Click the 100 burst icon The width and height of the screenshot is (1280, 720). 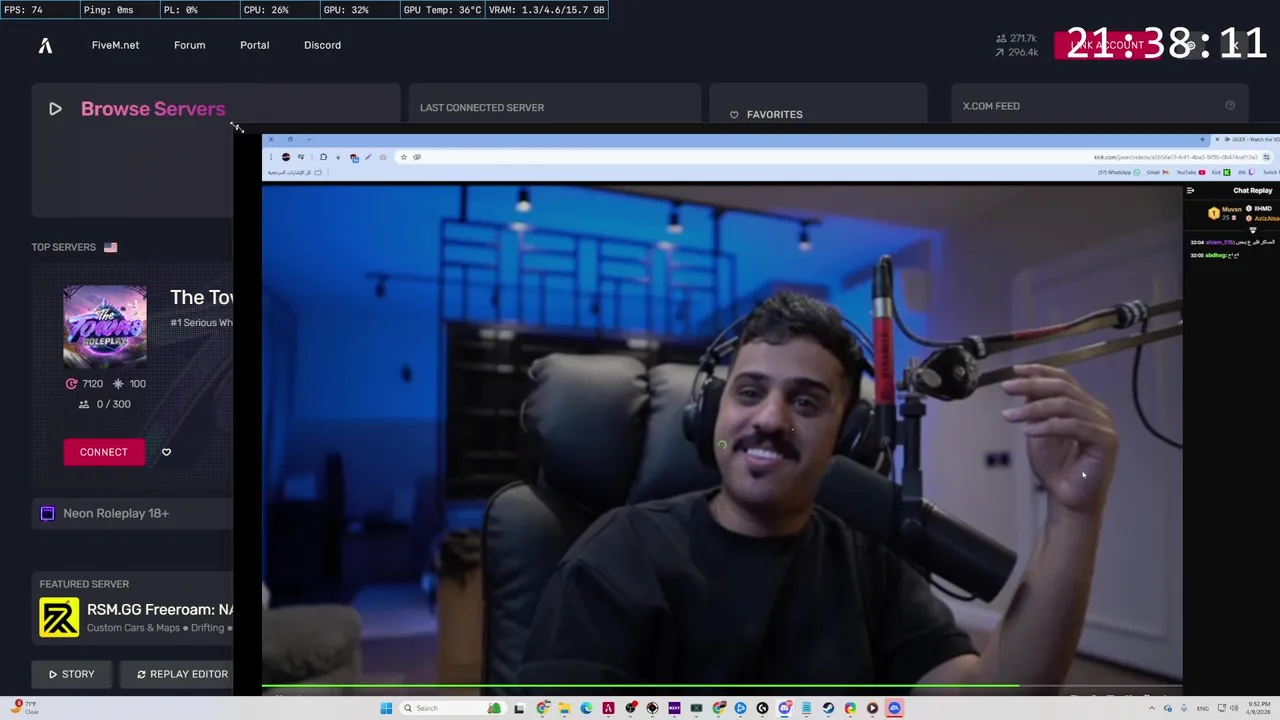(x=118, y=384)
